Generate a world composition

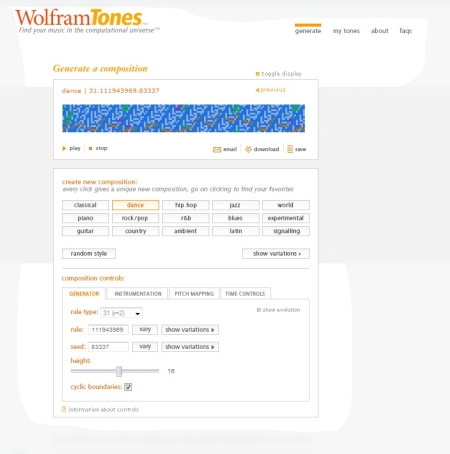point(286,205)
